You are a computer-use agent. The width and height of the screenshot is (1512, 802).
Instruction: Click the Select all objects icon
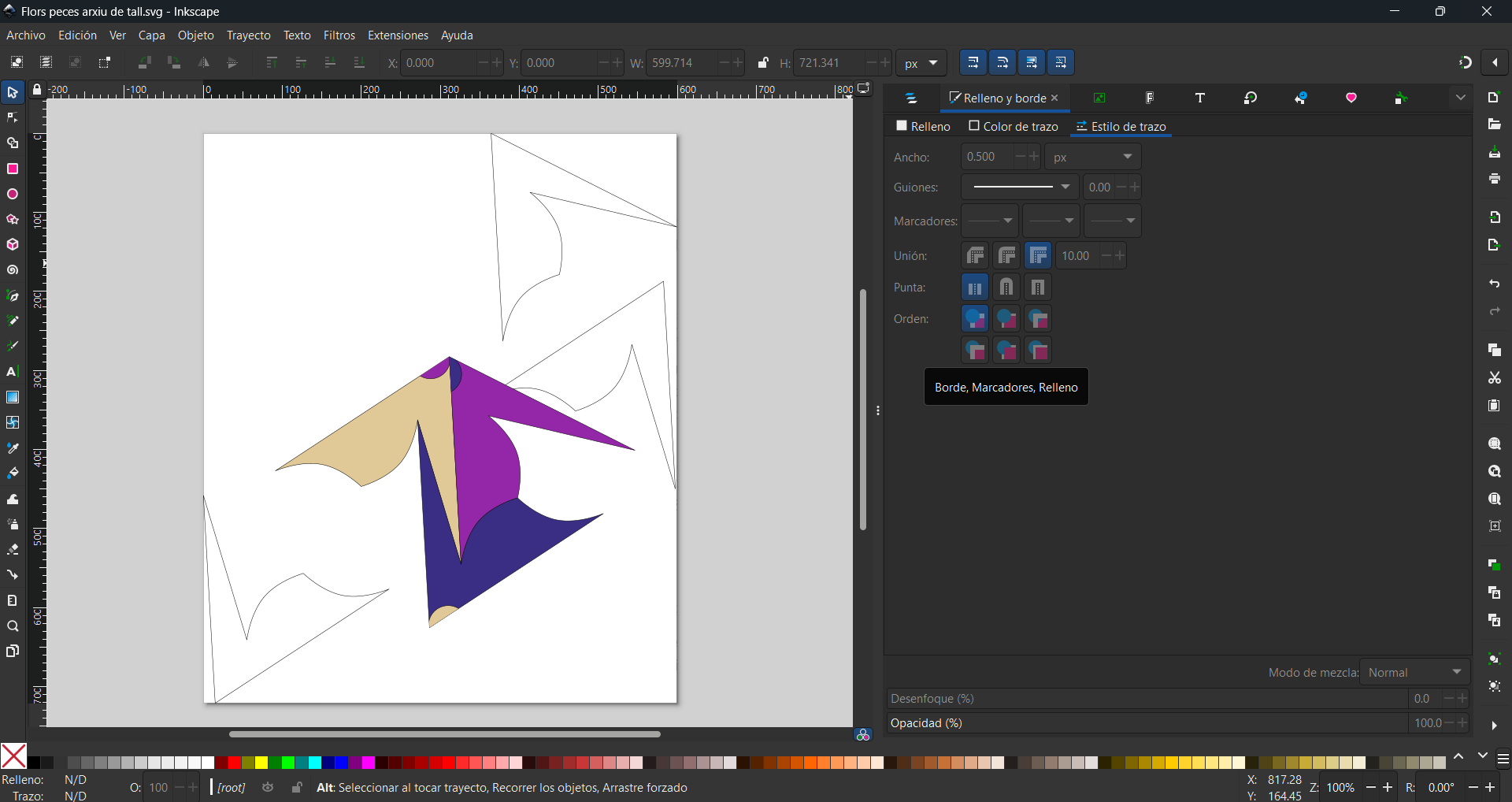[17, 63]
